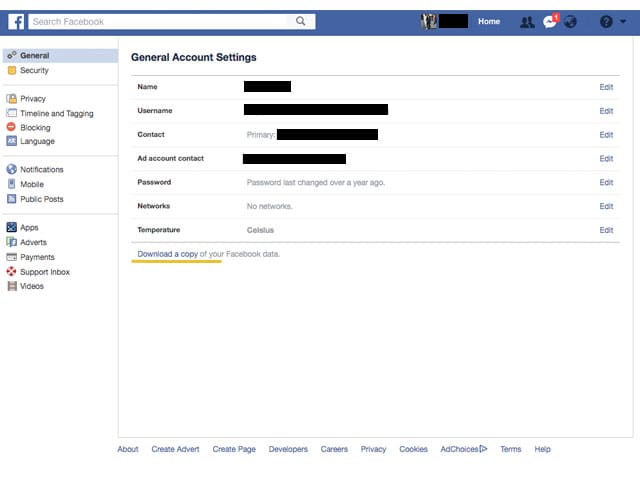This screenshot has width=640, height=480.
Task: Click the Adverts icon
Action: tap(12, 242)
